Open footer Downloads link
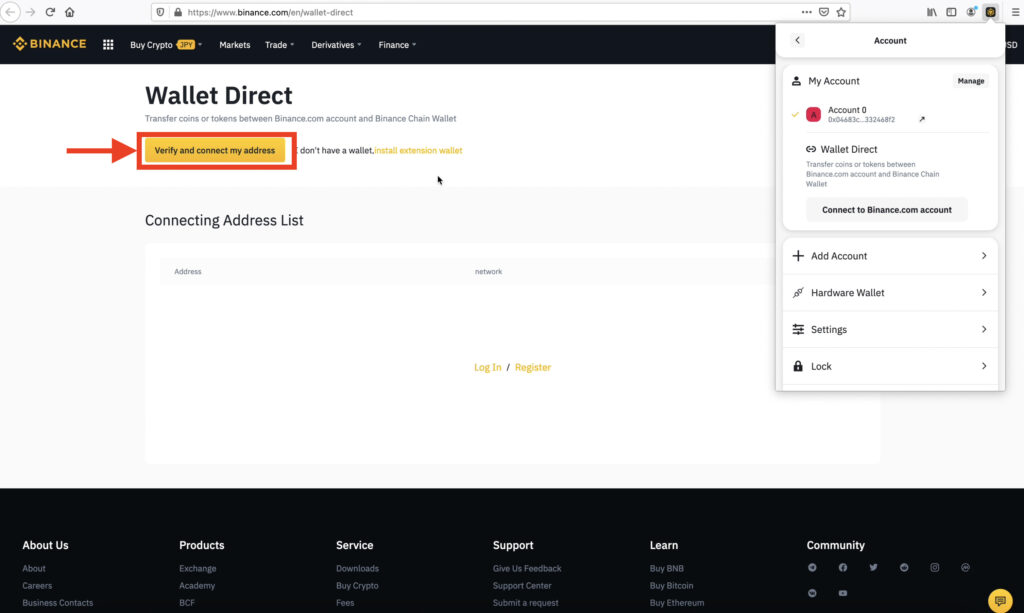Screen dimensions: 1024x613 click(x=357, y=568)
